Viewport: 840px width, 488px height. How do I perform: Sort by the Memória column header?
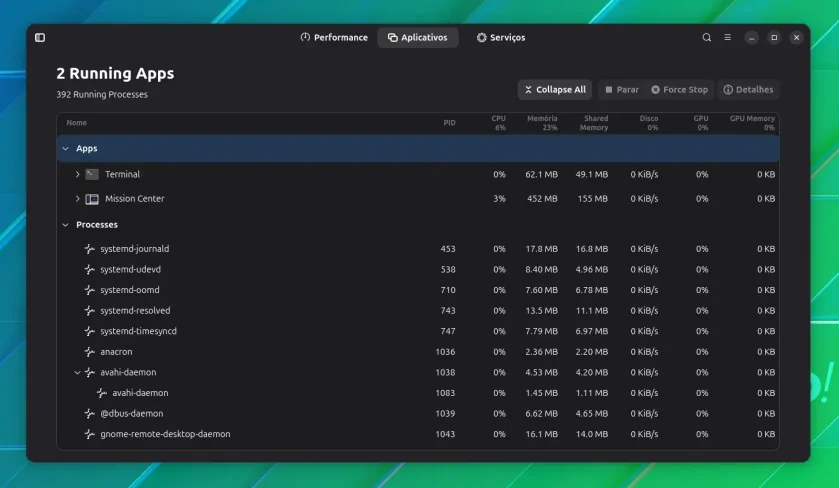tap(542, 123)
